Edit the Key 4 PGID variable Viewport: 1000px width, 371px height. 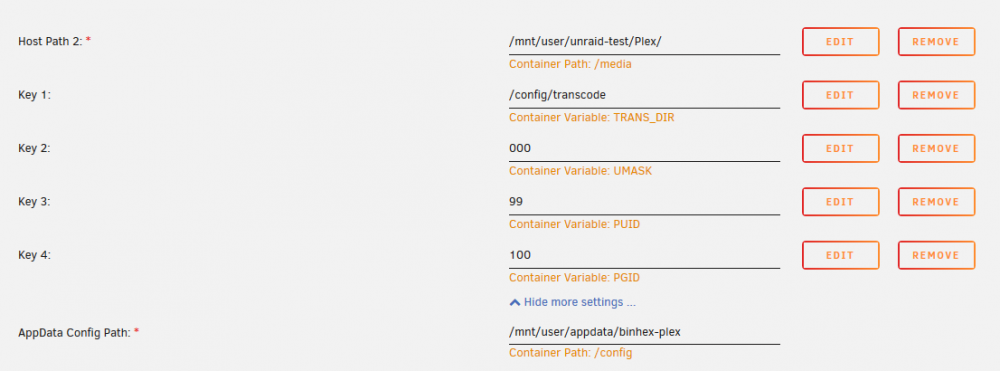click(x=840, y=255)
